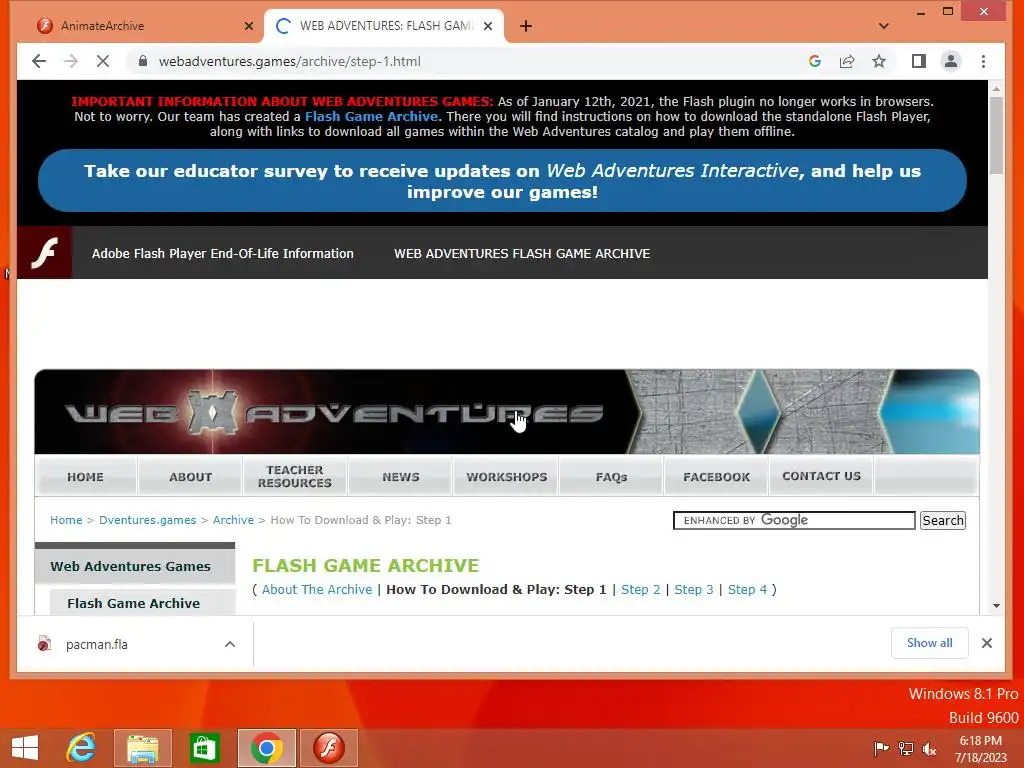1024x768 pixels.
Task: Click the page scrollbar up arrow
Action: [x=996, y=88]
